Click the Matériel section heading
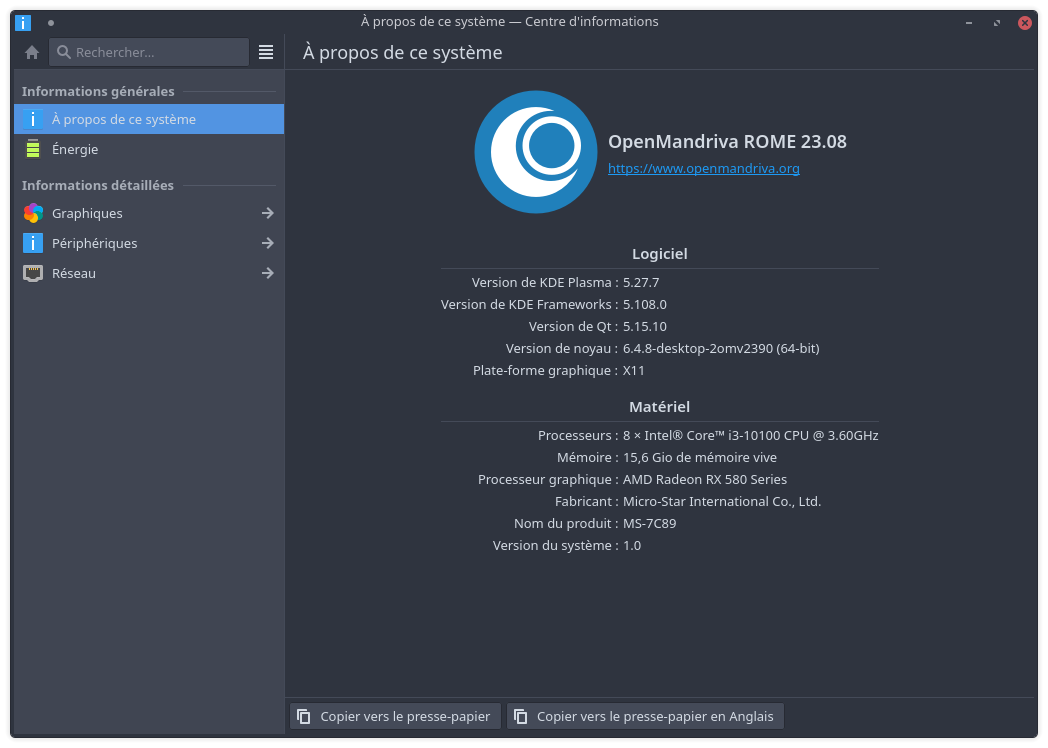 click(x=660, y=407)
